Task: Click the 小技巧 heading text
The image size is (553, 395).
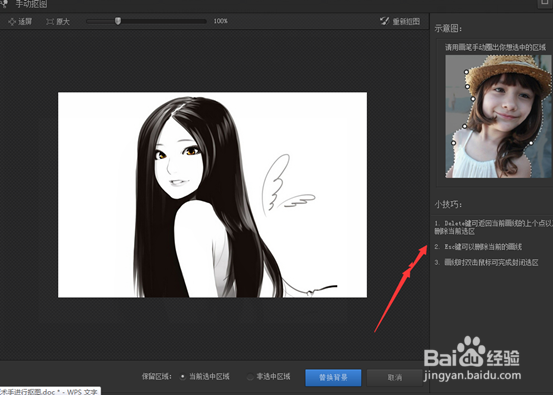Action: [x=448, y=204]
